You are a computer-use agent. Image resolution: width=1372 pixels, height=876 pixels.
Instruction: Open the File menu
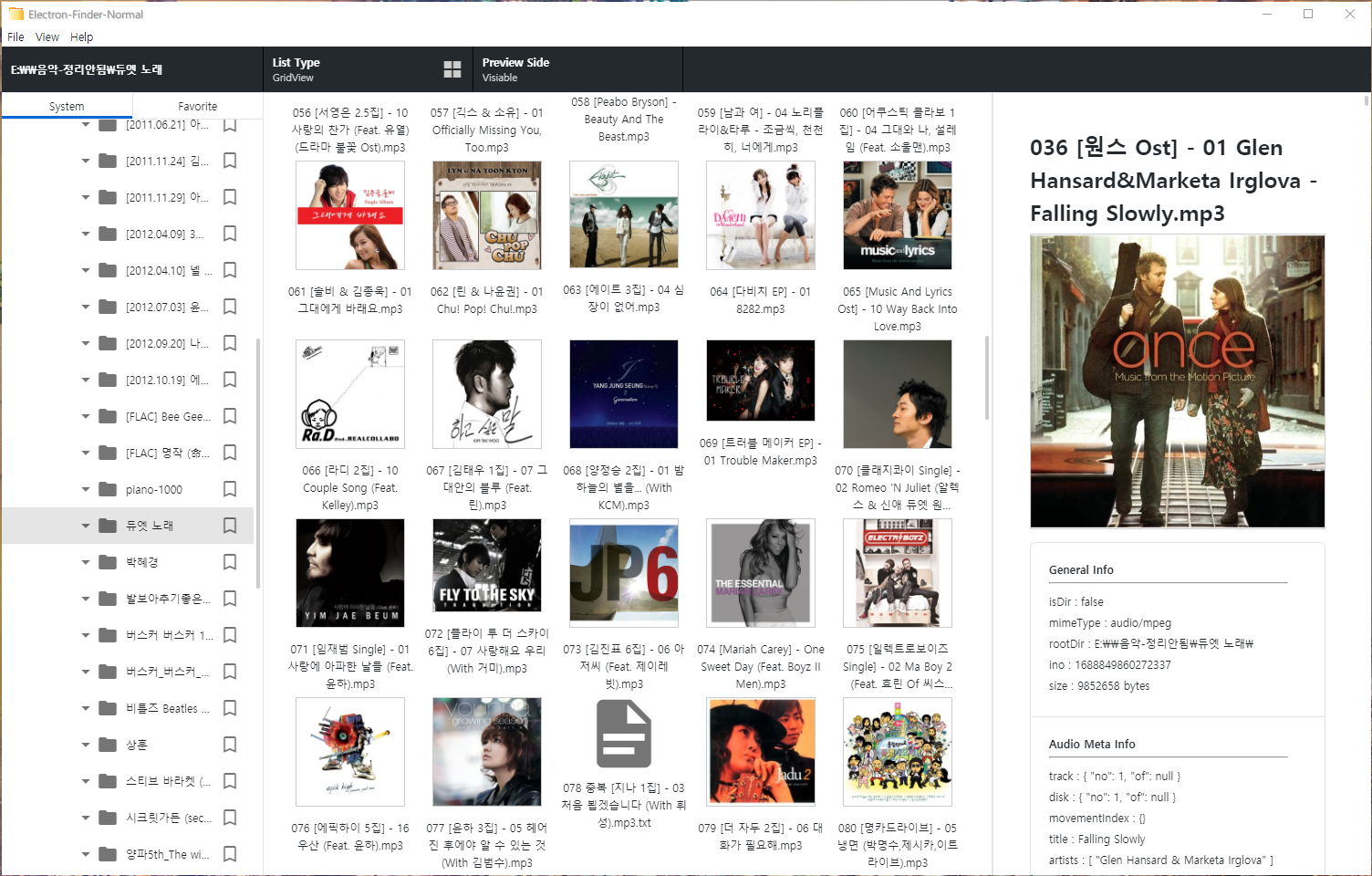(x=16, y=37)
